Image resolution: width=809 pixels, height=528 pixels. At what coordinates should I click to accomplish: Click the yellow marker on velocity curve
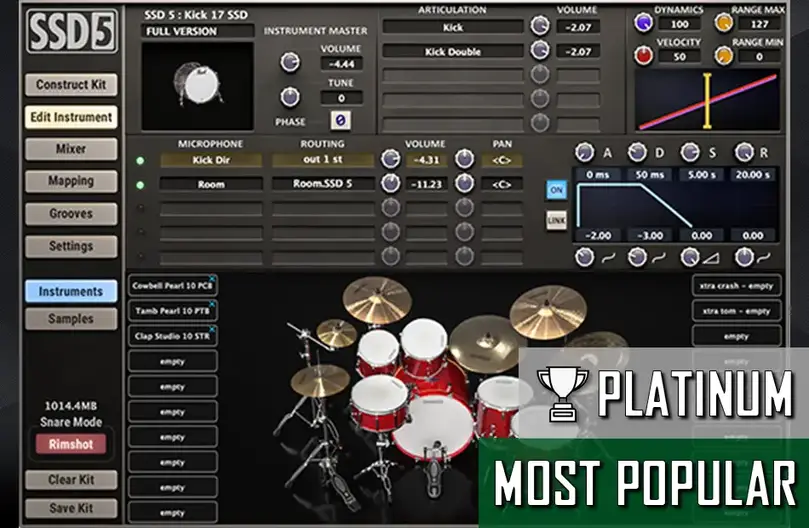[707, 101]
